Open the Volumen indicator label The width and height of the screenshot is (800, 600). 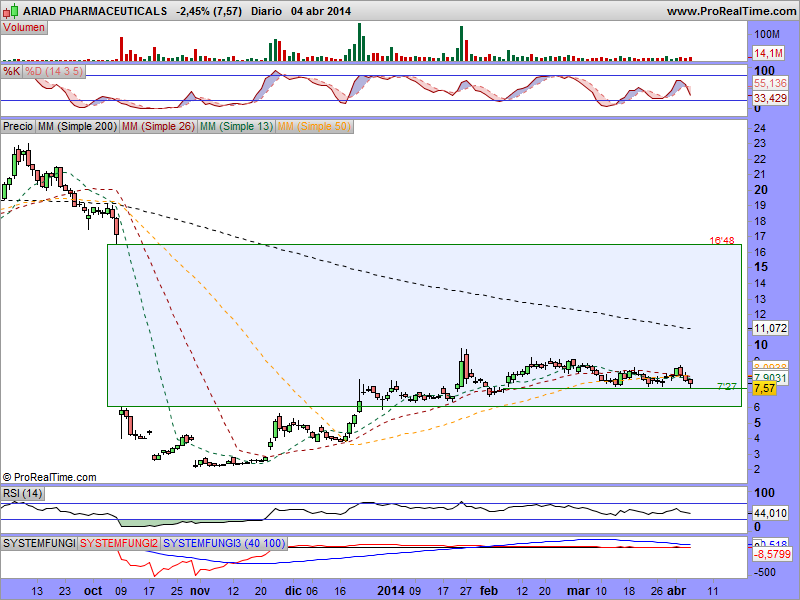click(24, 28)
